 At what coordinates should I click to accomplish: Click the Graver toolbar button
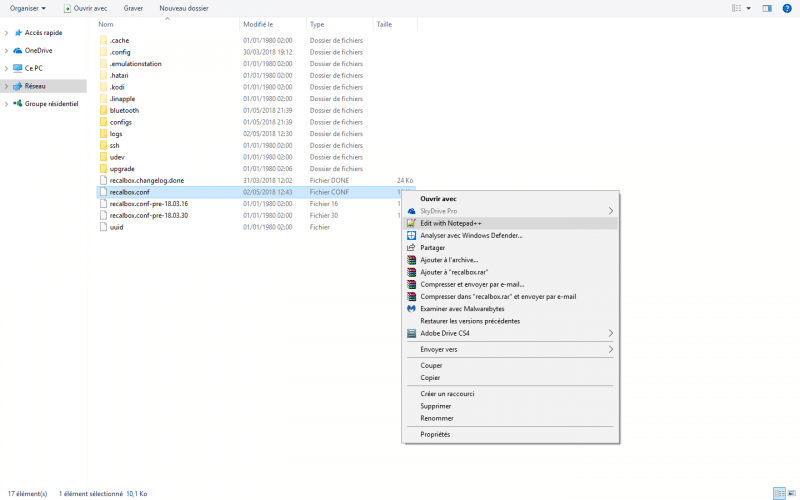click(133, 8)
